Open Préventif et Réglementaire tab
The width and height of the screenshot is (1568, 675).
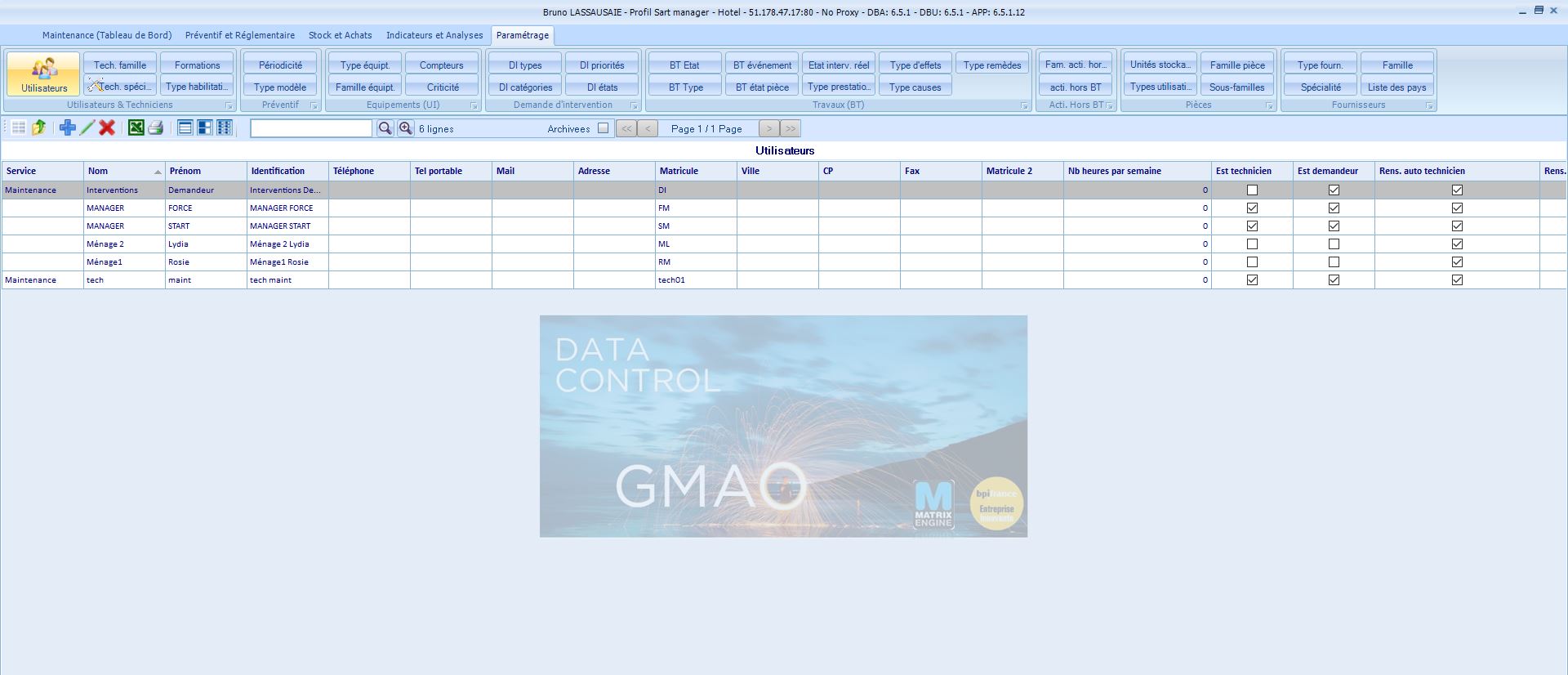240,35
